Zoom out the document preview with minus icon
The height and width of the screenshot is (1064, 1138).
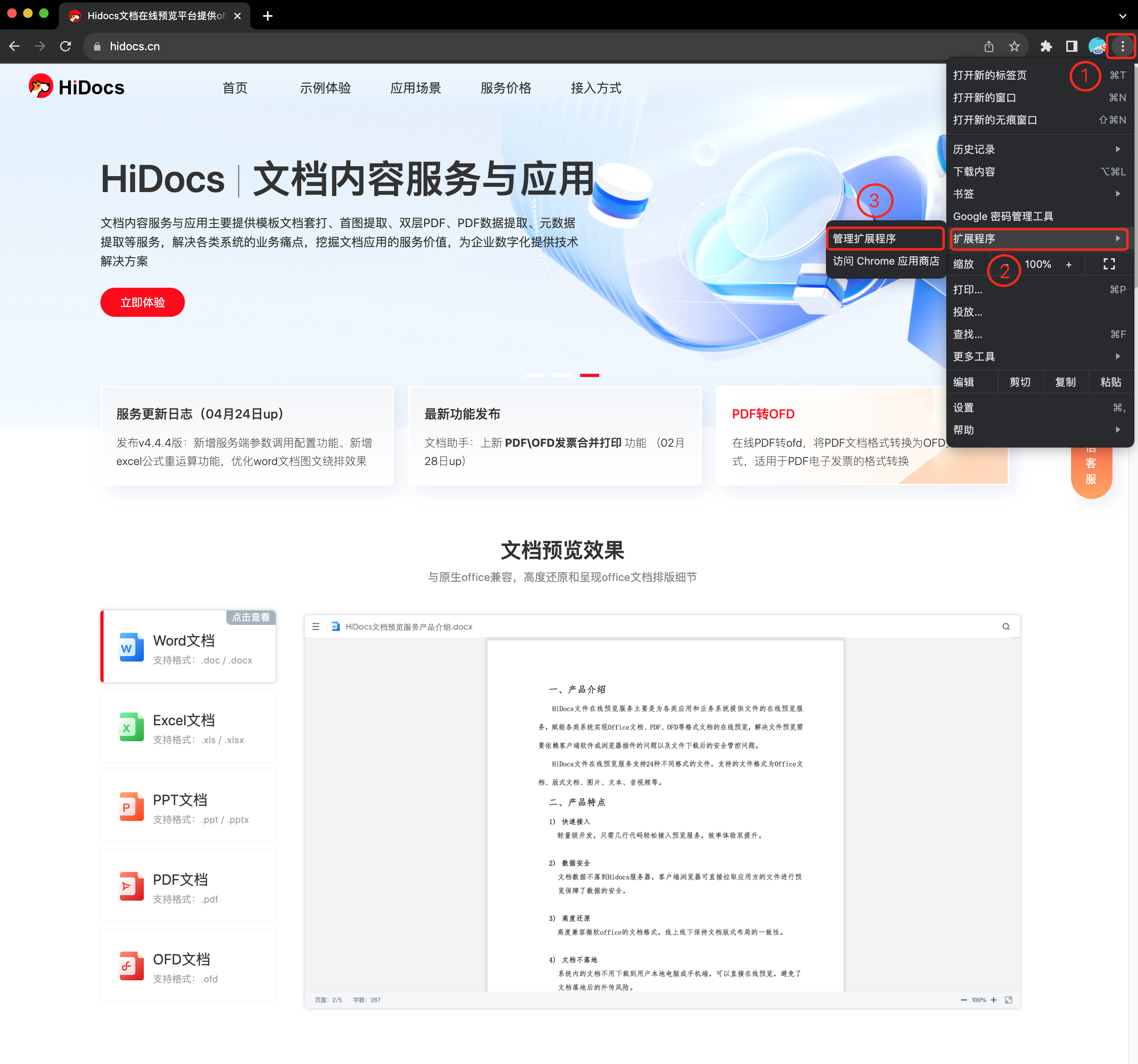(x=963, y=1001)
